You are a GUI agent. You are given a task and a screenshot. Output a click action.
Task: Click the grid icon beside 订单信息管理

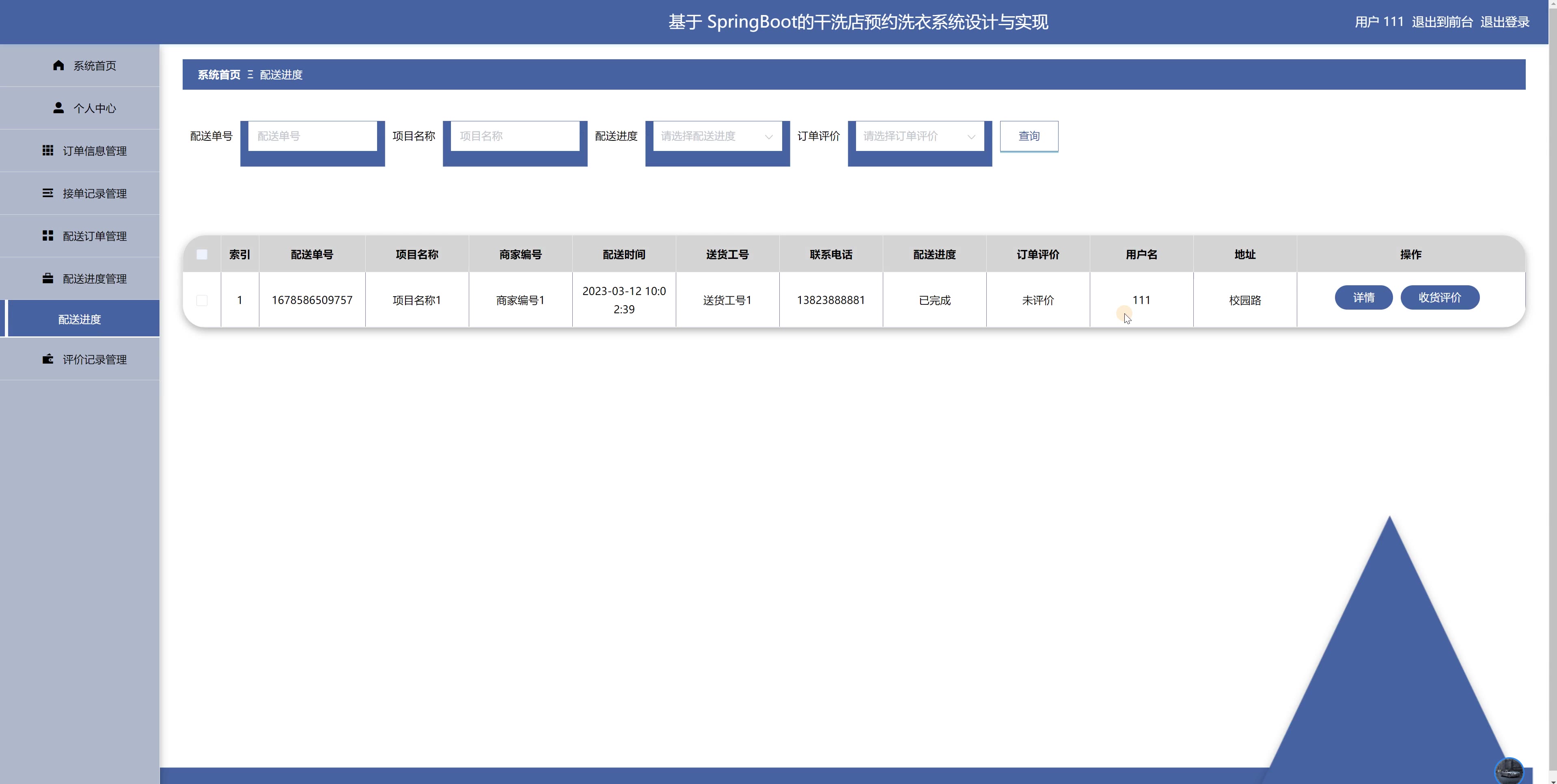pyautogui.click(x=48, y=151)
